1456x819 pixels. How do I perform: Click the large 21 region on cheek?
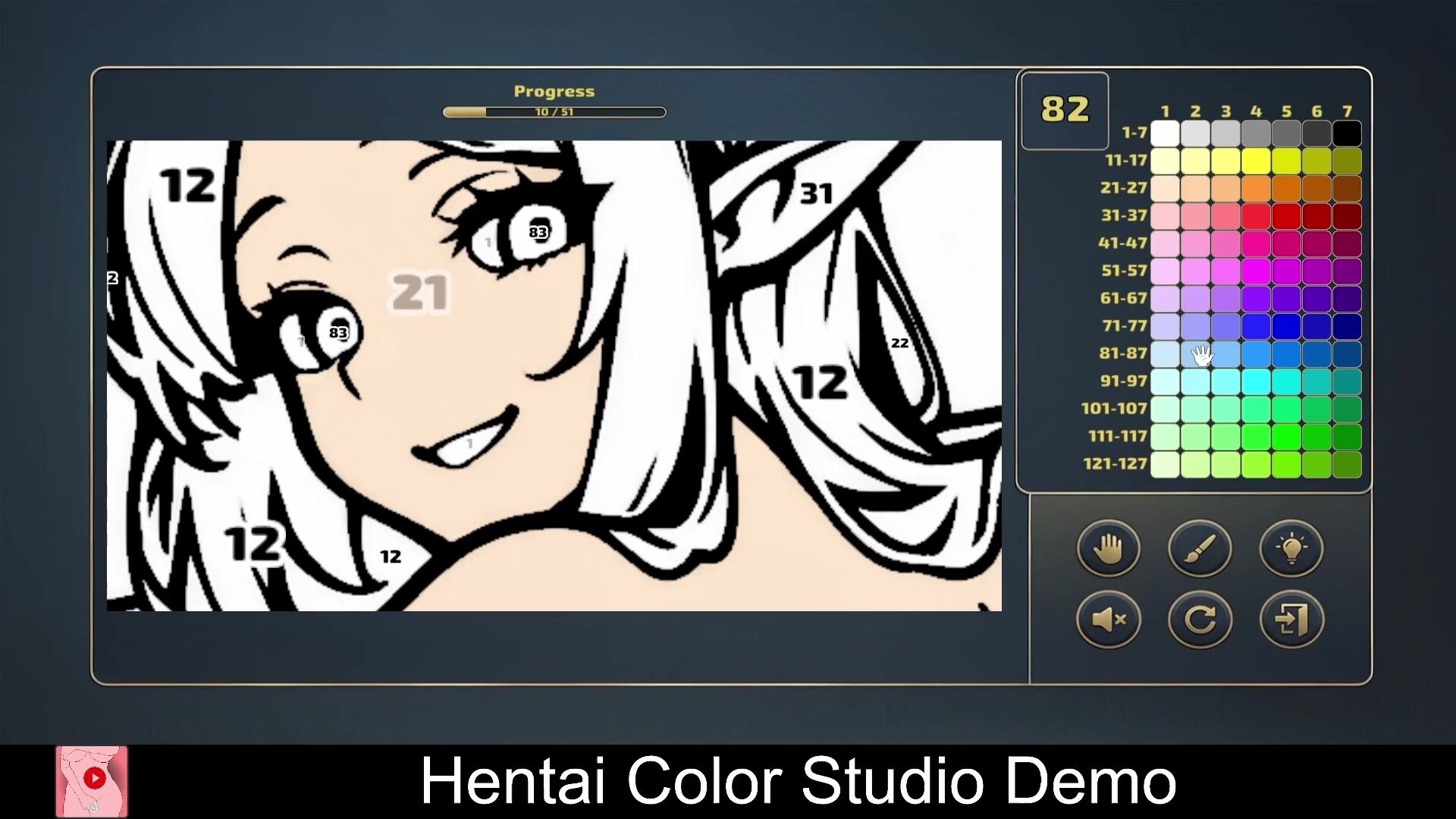click(419, 293)
